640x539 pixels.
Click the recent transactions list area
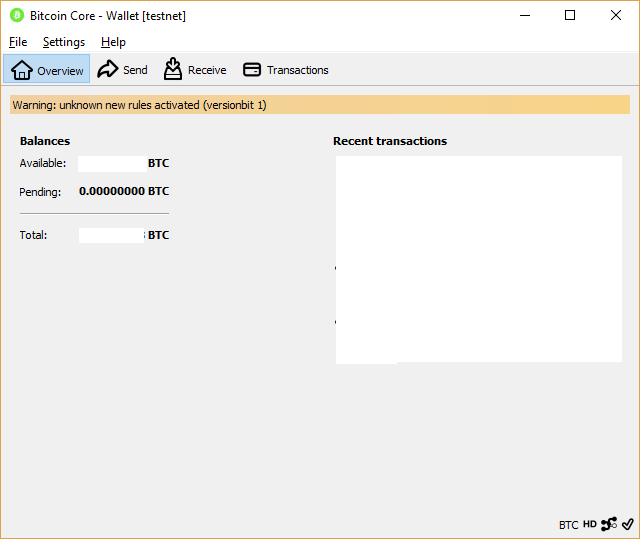click(x=479, y=260)
